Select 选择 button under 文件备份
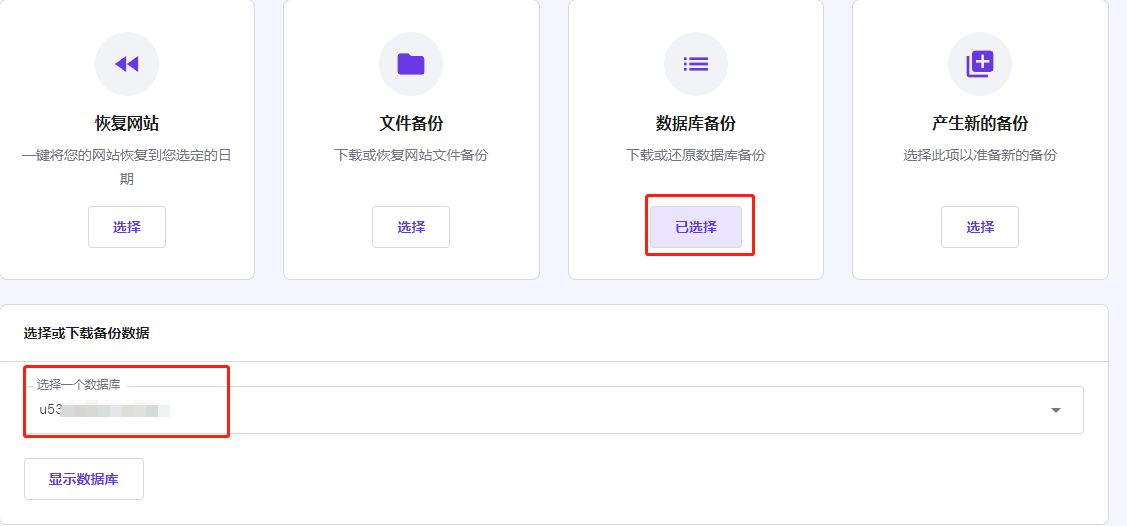This screenshot has height=526, width=1127. [411, 227]
